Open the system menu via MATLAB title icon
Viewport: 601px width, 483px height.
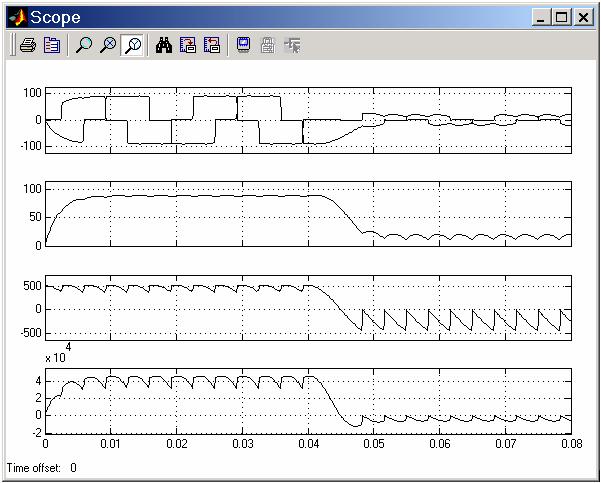(16, 17)
